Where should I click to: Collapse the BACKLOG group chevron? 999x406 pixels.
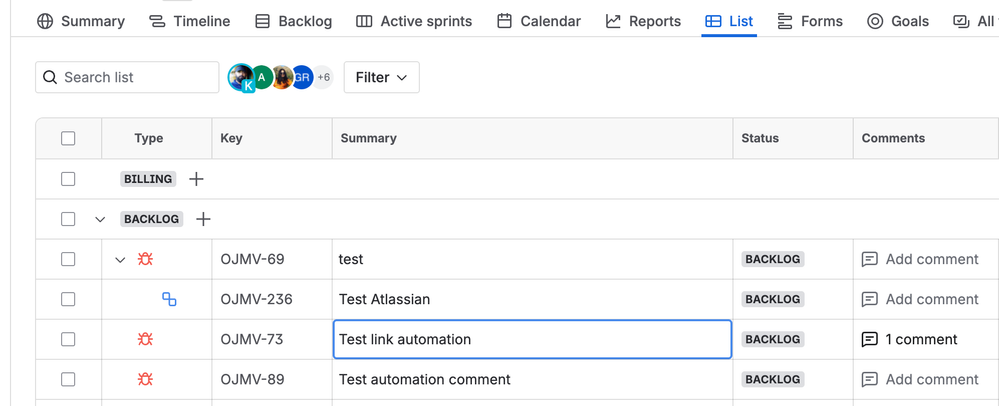[100, 219]
